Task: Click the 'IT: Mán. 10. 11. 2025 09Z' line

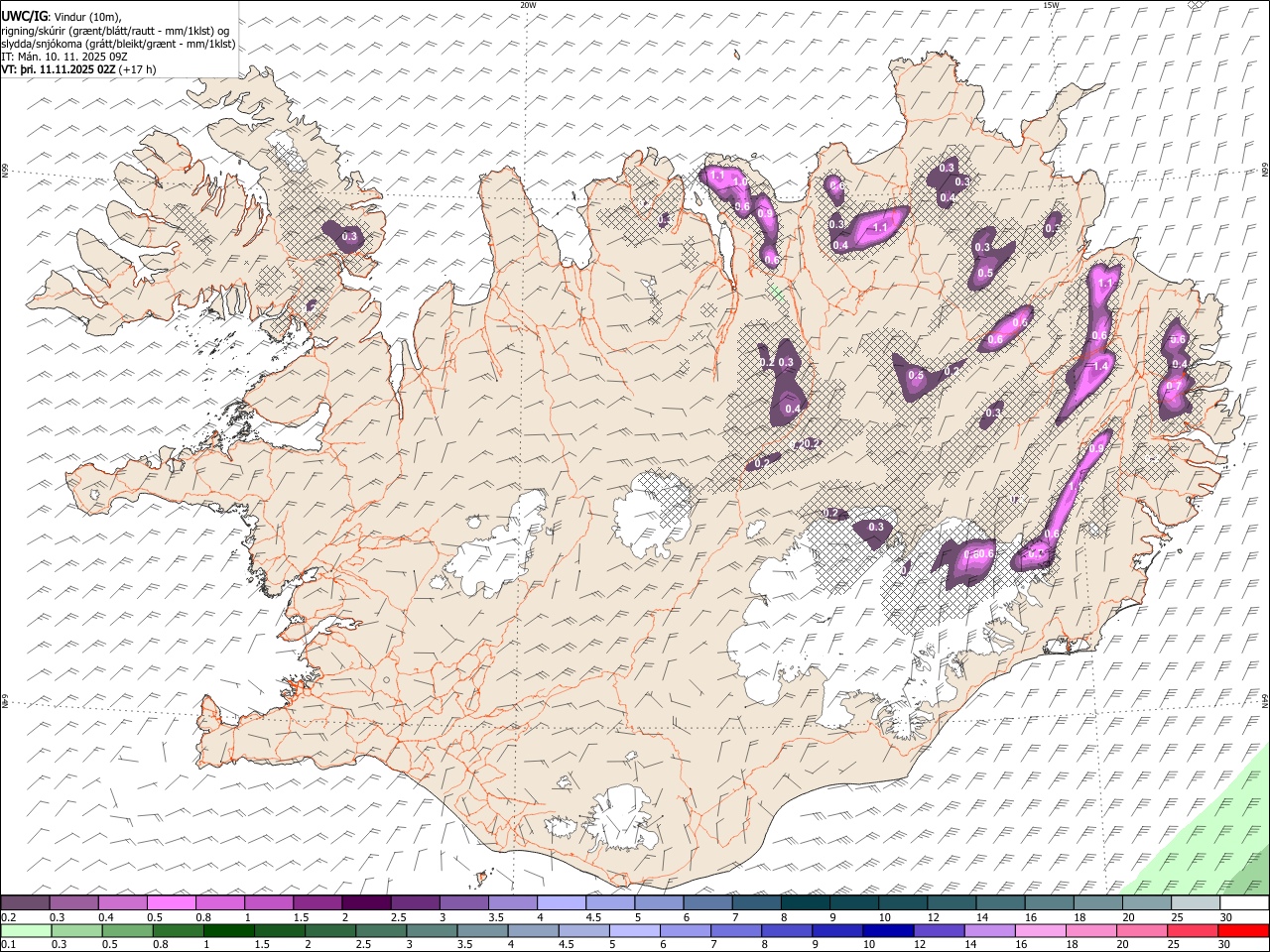Action: point(64,58)
